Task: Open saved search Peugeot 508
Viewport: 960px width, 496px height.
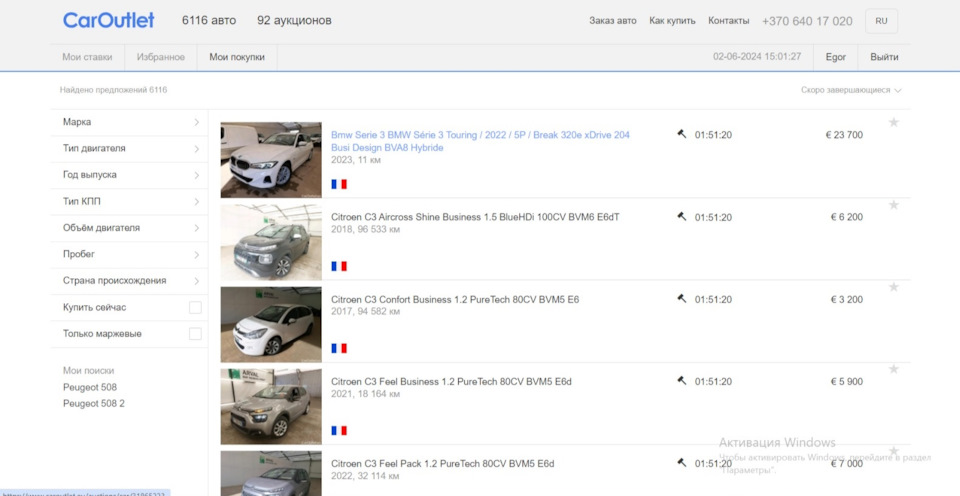Action: click(90, 388)
